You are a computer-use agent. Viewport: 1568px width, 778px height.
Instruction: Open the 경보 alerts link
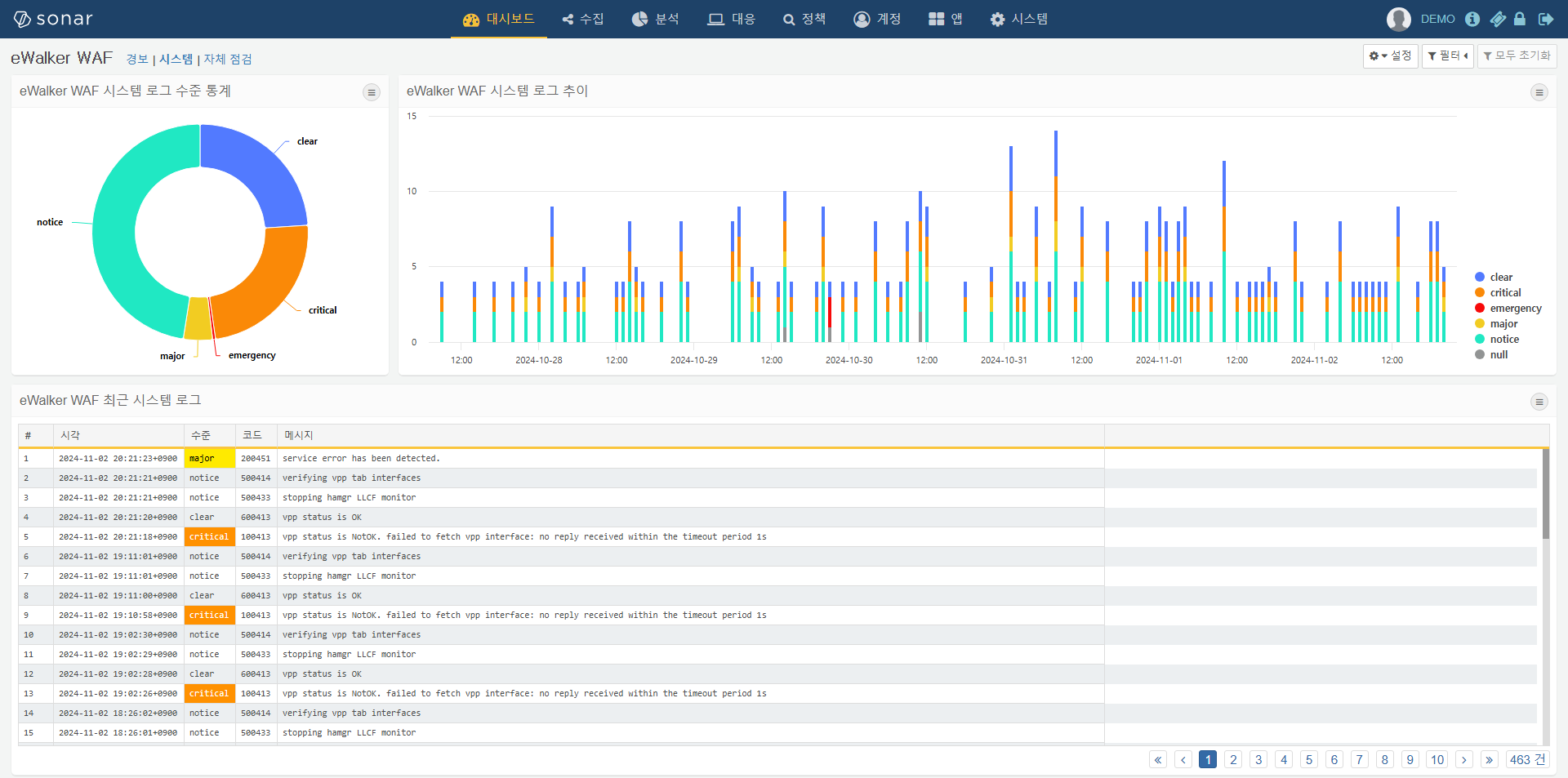point(137,59)
